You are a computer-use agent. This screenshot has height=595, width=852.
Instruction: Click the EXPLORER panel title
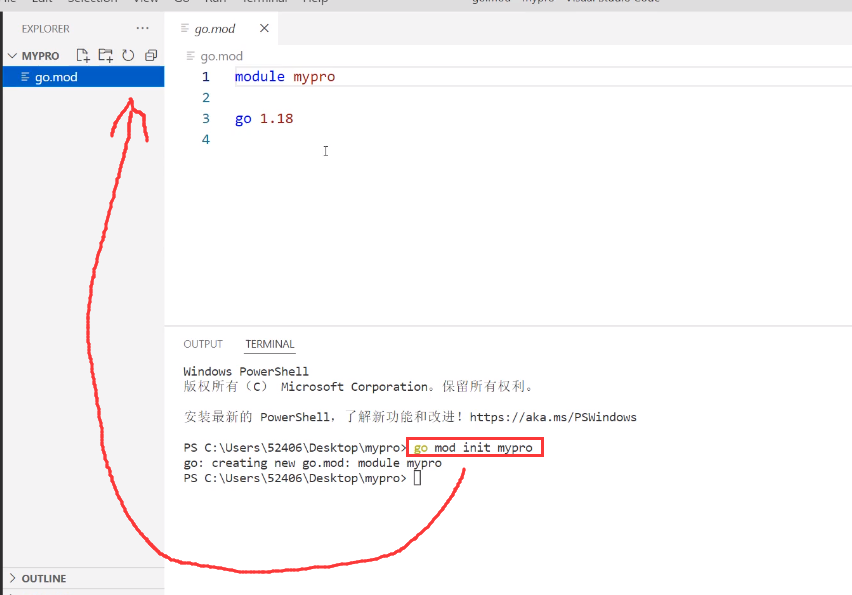[46, 29]
